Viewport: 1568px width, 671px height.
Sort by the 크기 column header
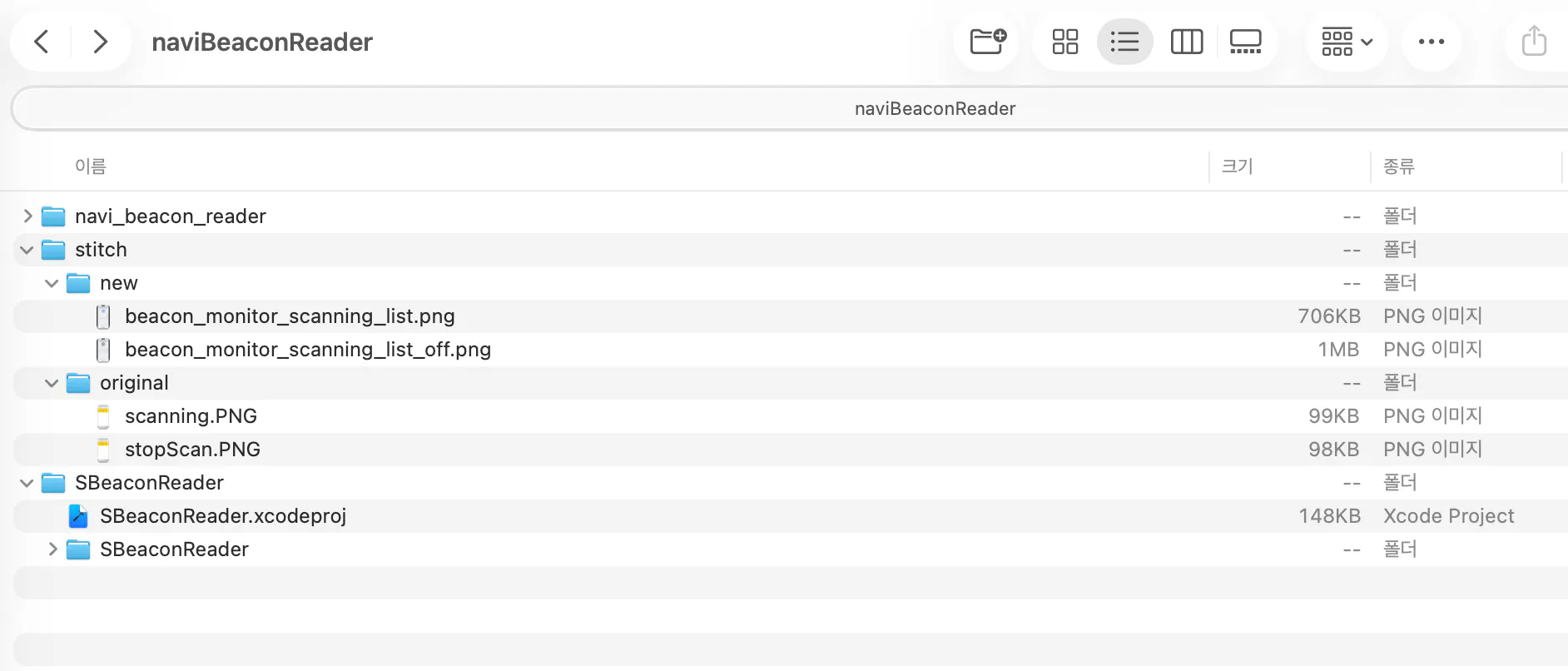coord(1238,167)
